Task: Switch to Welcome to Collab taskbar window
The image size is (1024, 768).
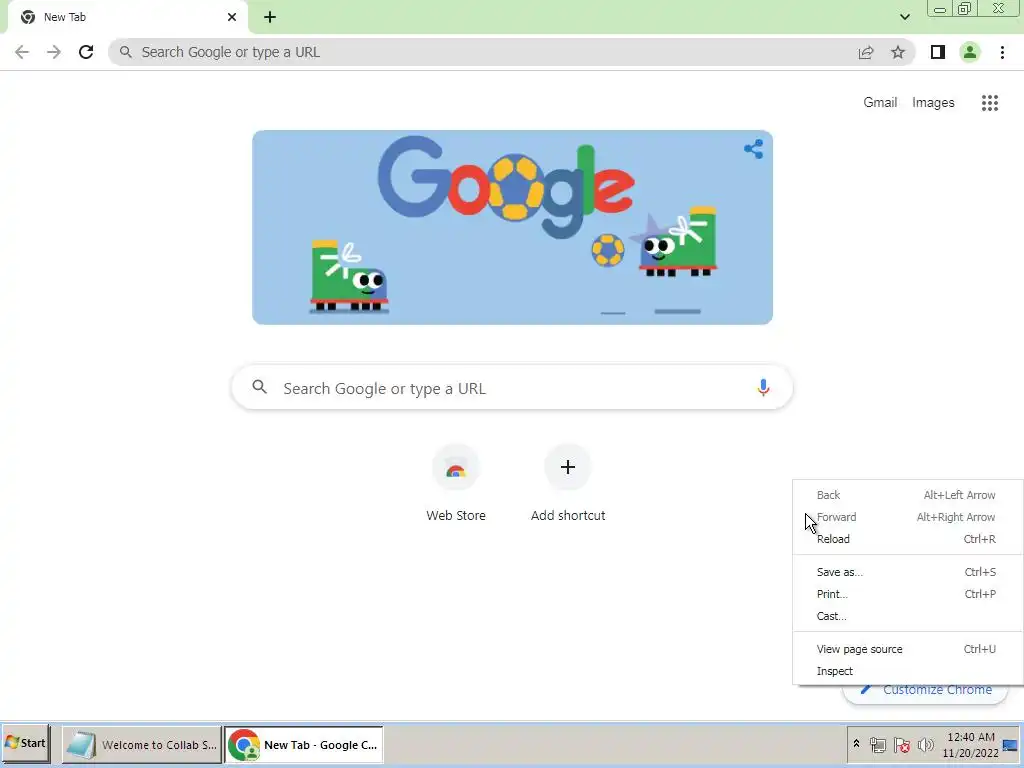Action: pyautogui.click(x=142, y=744)
